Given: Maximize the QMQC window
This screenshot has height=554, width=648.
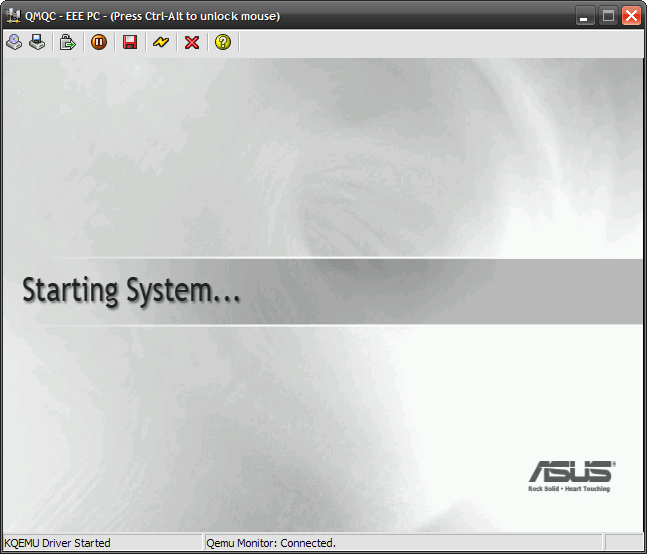Looking at the screenshot, I should point(608,16).
